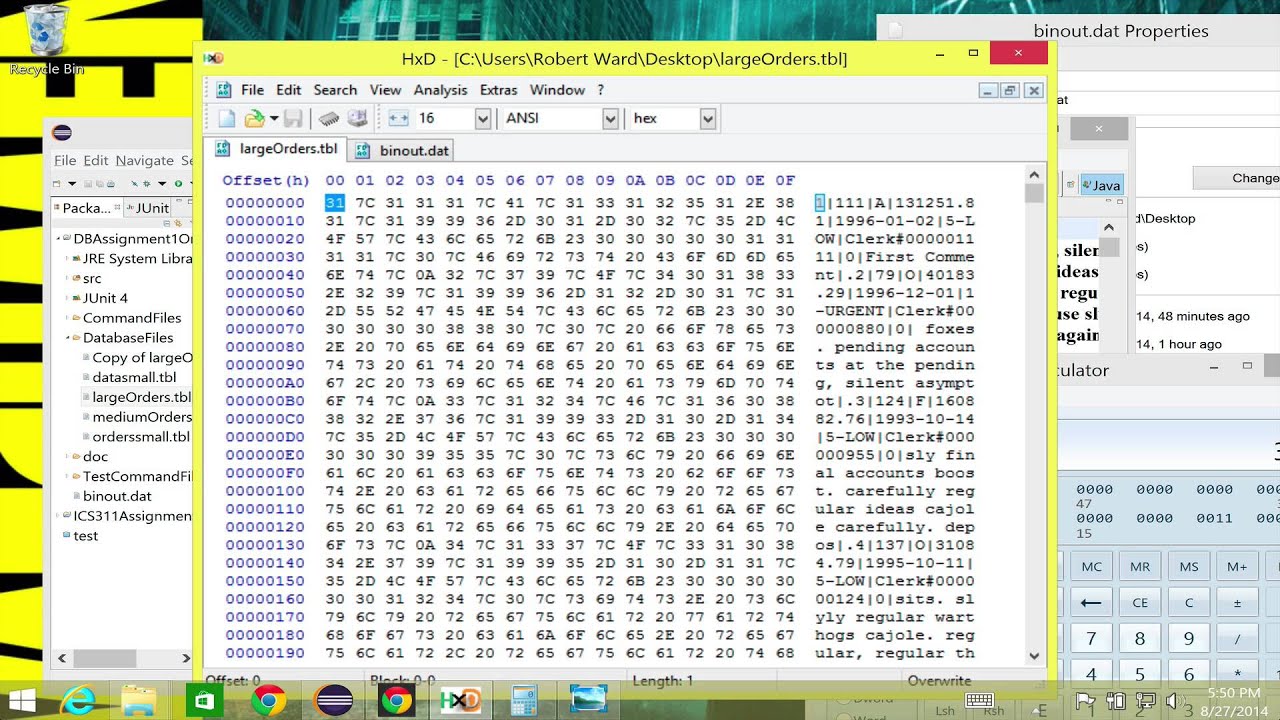Open the photo app taskbar icon

(589, 700)
